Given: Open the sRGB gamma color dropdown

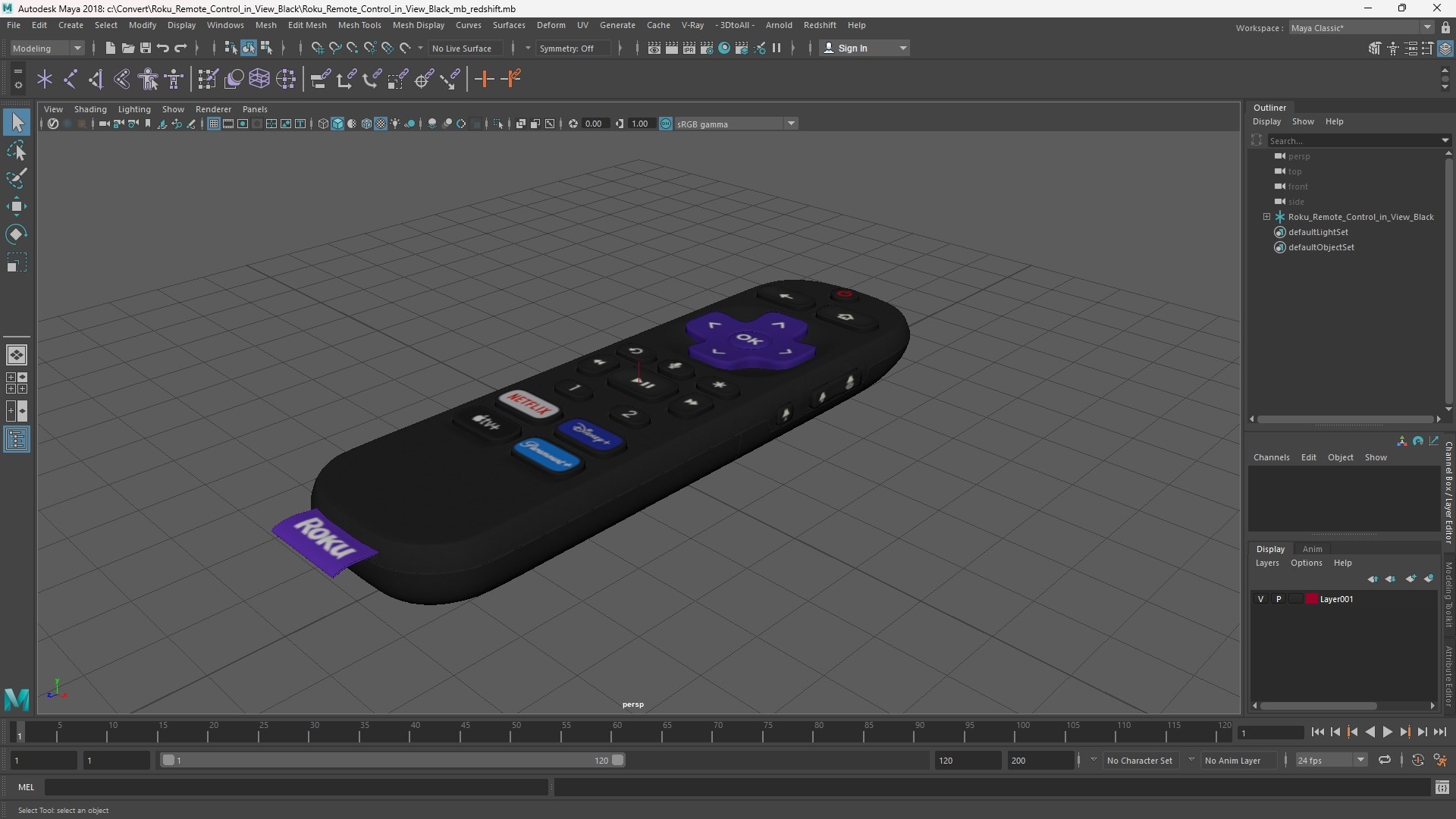Looking at the screenshot, I should (735, 124).
